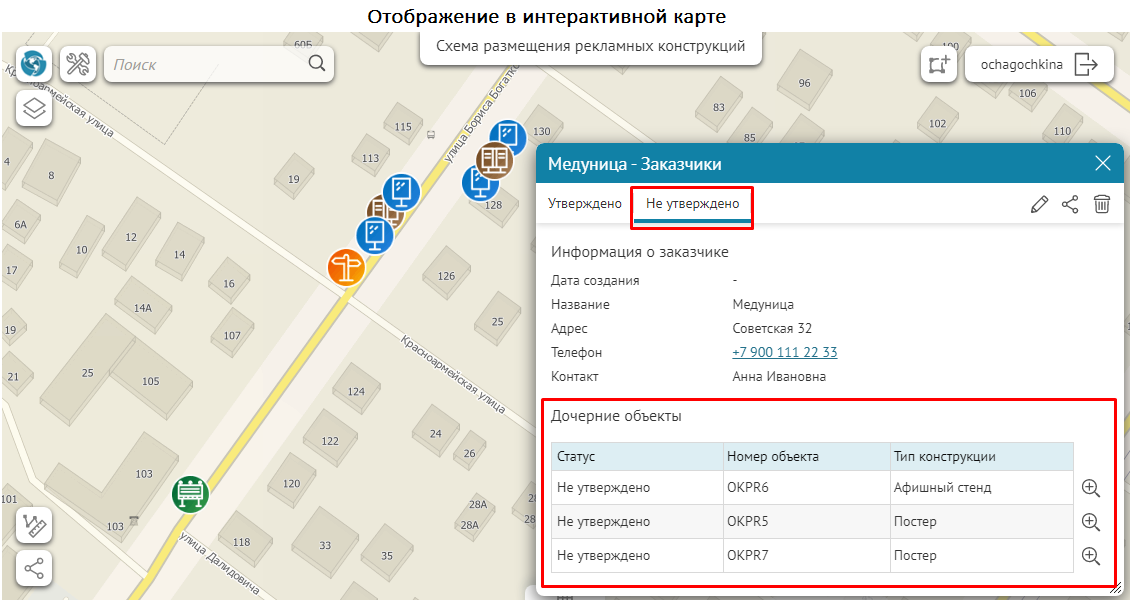
Task: Type in the Поиск search field
Action: click(x=205, y=65)
